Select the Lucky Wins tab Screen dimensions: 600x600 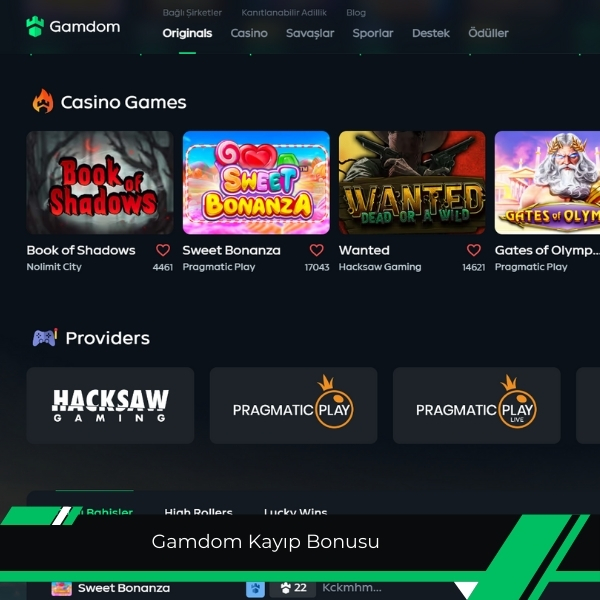point(295,510)
